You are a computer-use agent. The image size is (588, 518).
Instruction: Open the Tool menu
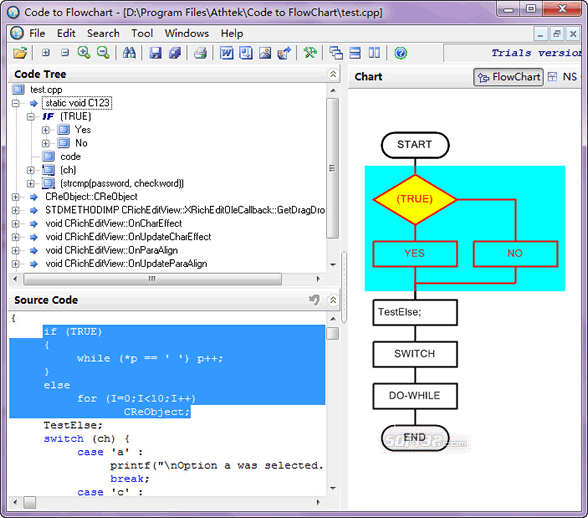click(142, 33)
